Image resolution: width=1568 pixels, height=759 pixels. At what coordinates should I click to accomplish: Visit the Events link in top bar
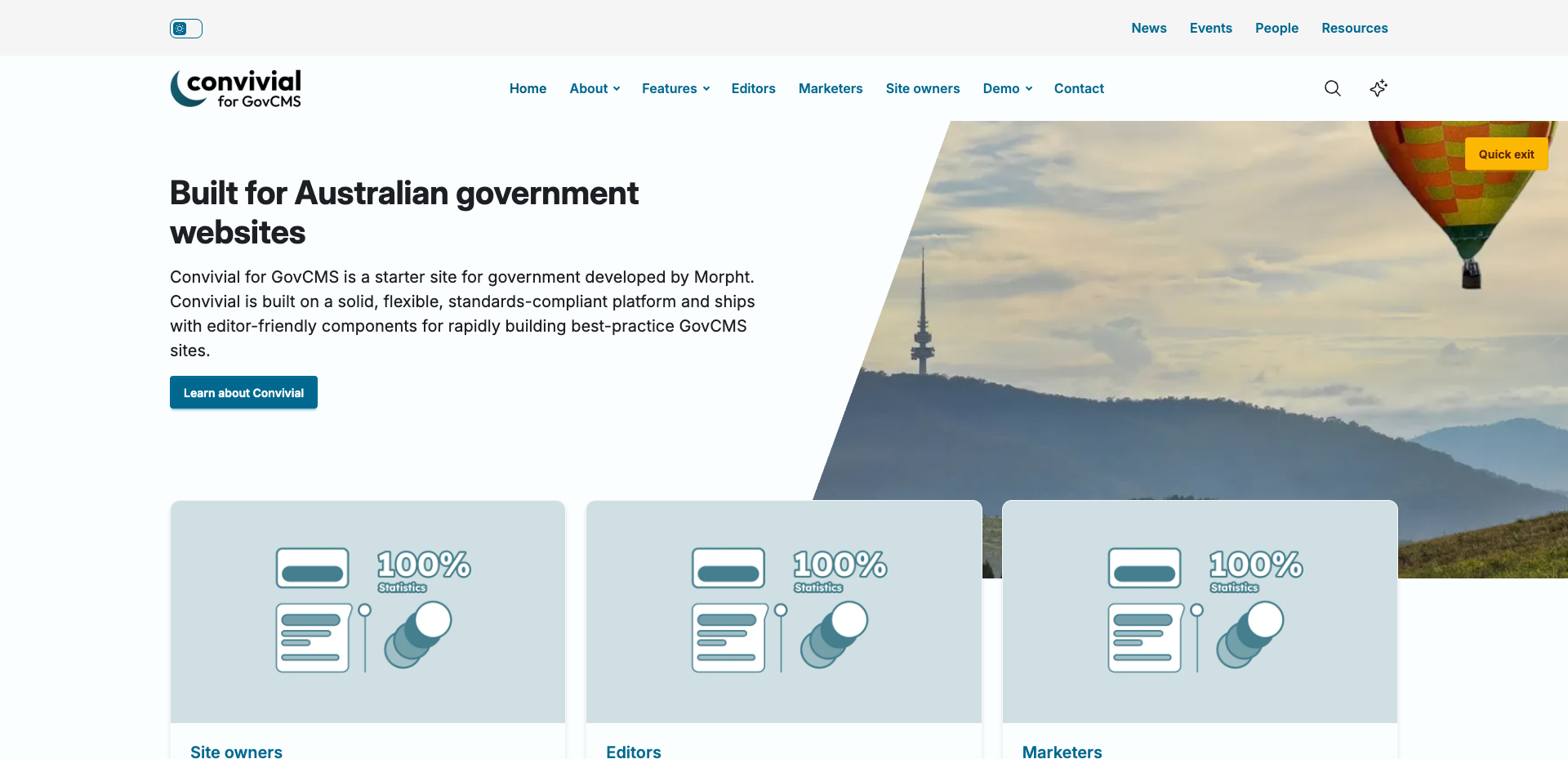point(1211,28)
